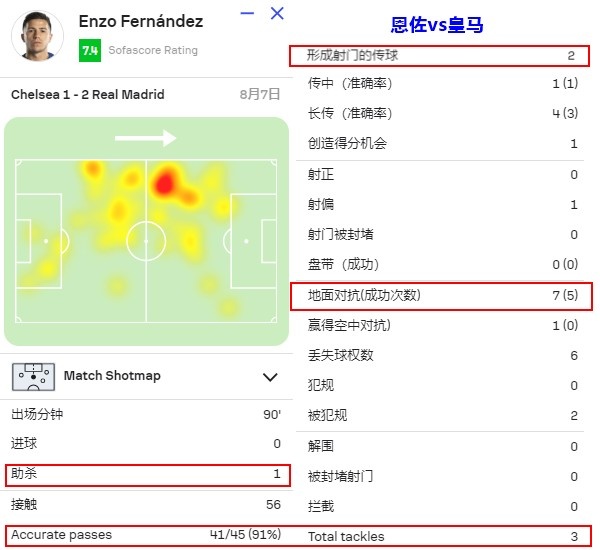The height and width of the screenshot is (550, 600).
Task: Click the red hotspot on the heatmap
Action: pyautogui.click(x=165, y=184)
